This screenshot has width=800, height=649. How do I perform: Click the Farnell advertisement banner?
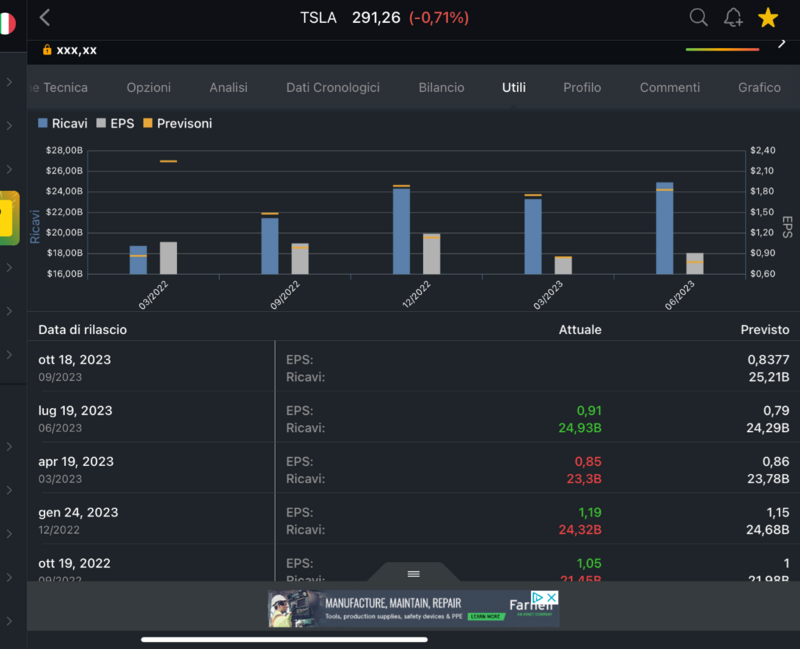tap(400, 609)
